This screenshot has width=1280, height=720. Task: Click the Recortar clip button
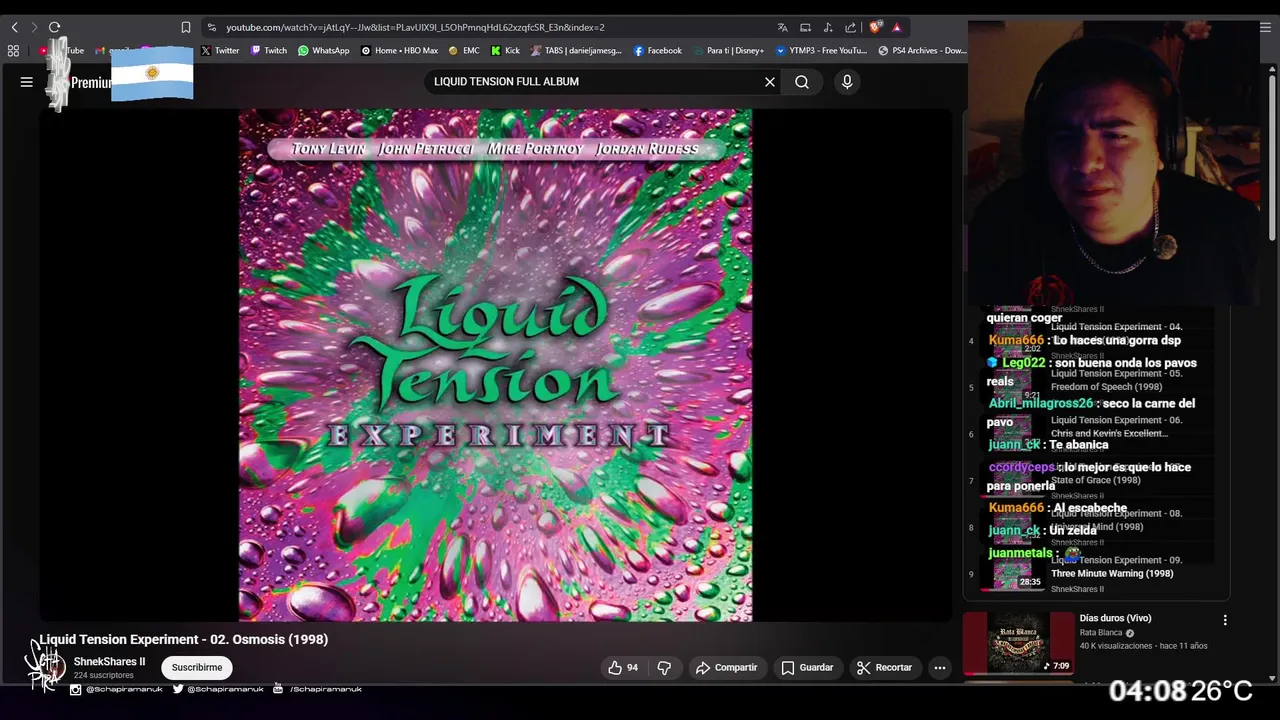(884, 667)
